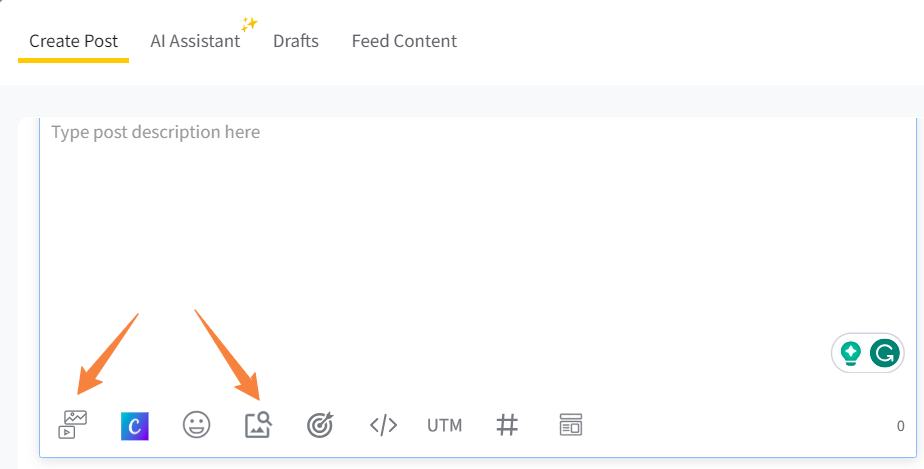Open the UTM parameters tool
This screenshot has height=469, width=924.
pyautogui.click(x=445, y=425)
